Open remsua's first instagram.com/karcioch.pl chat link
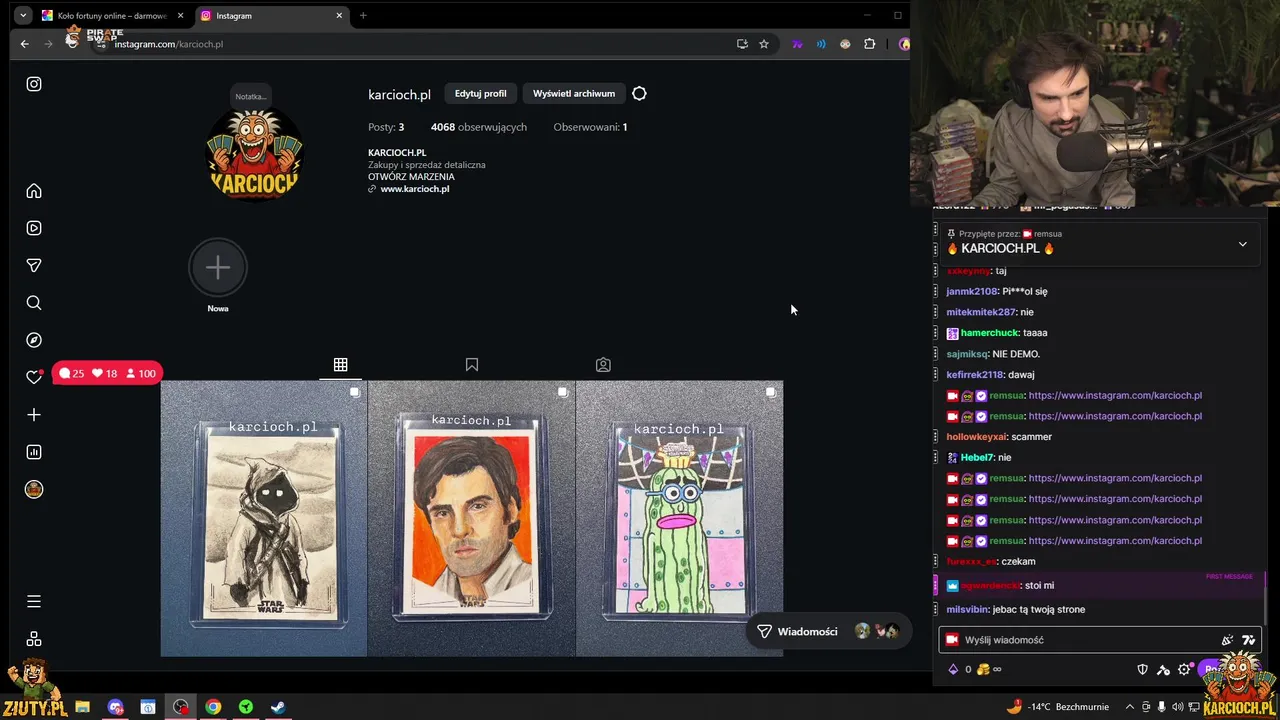 click(x=1115, y=395)
